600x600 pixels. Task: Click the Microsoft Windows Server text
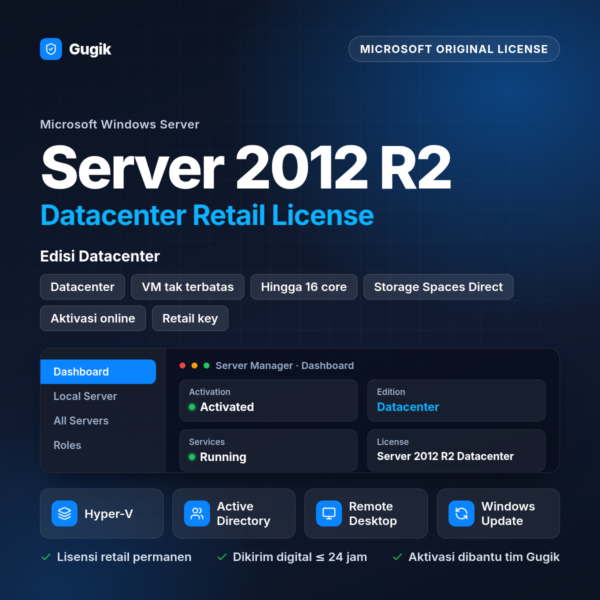pos(120,124)
